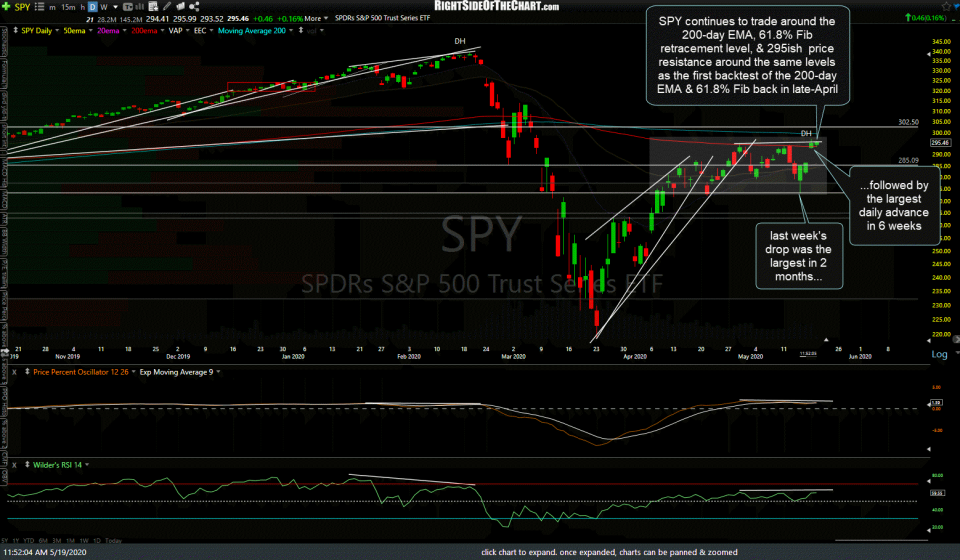
Task: Open Price Percent Oscillator 12 26 dropdown
Action: coord(133,371)
